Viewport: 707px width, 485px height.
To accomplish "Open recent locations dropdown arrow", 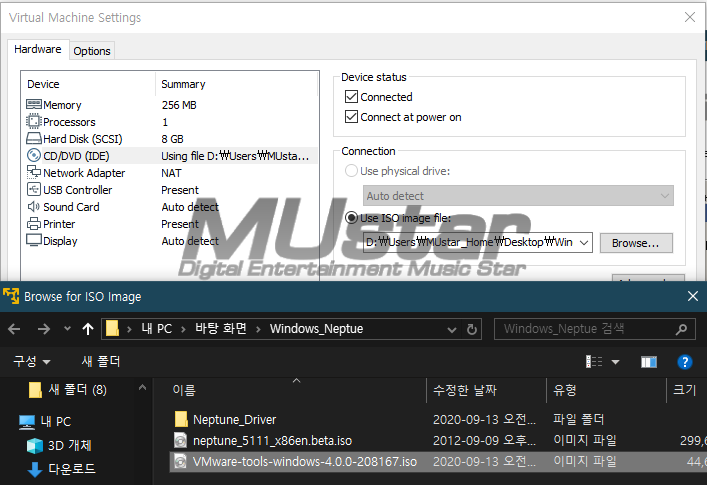I will pyautogui.click(x=67, y=329).
